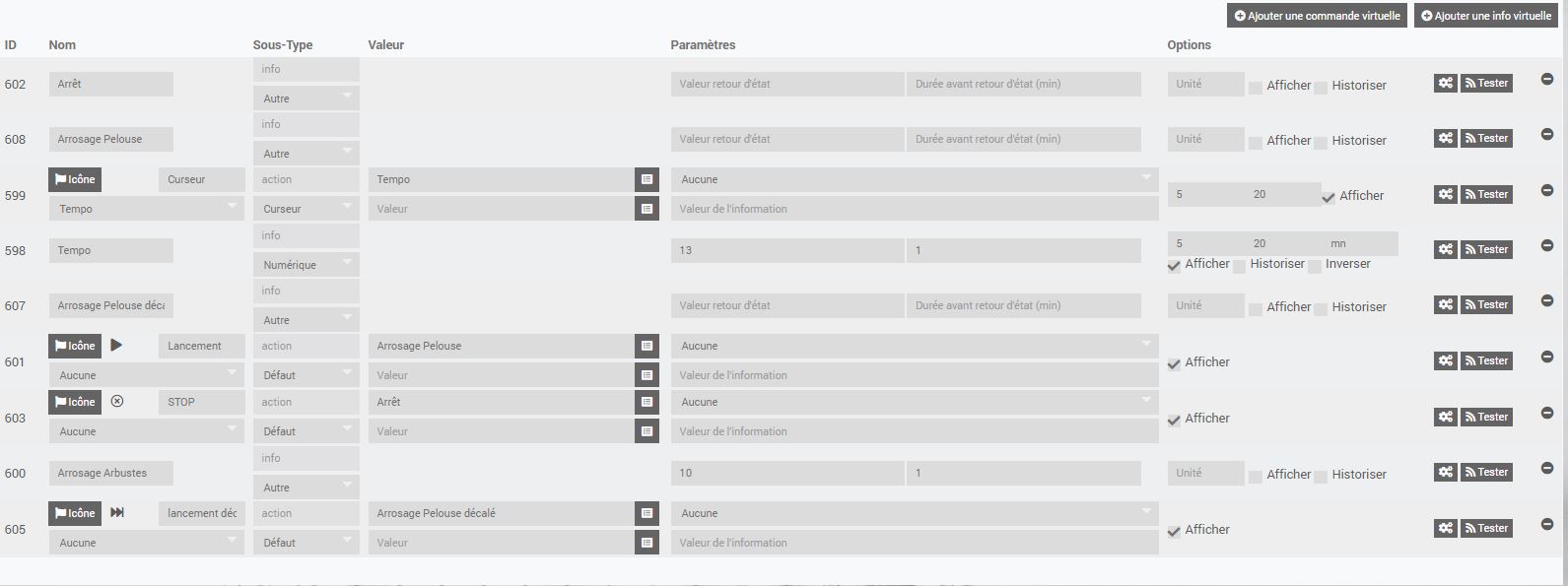
Task: Expand the Curseur sous-type dropdown
Action: (306, 209)
